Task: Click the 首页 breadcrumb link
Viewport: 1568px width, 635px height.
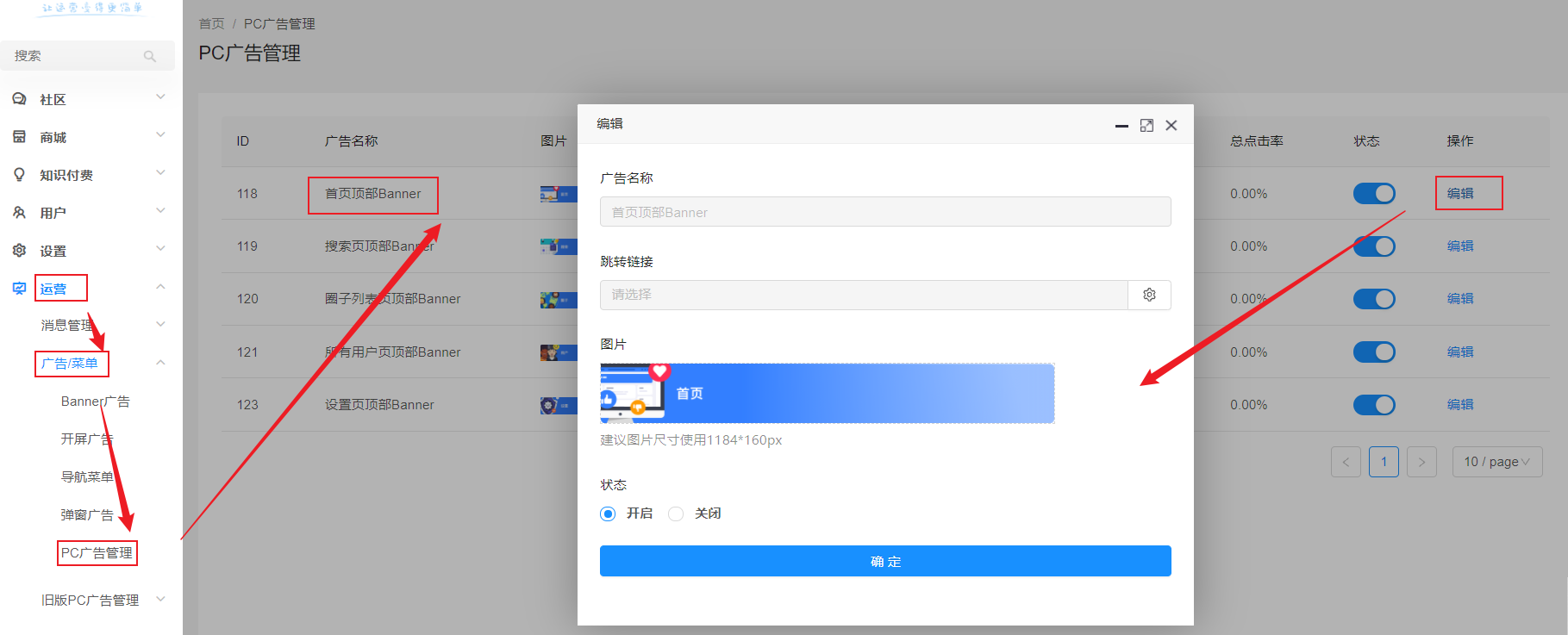Action: click(211, 24)
